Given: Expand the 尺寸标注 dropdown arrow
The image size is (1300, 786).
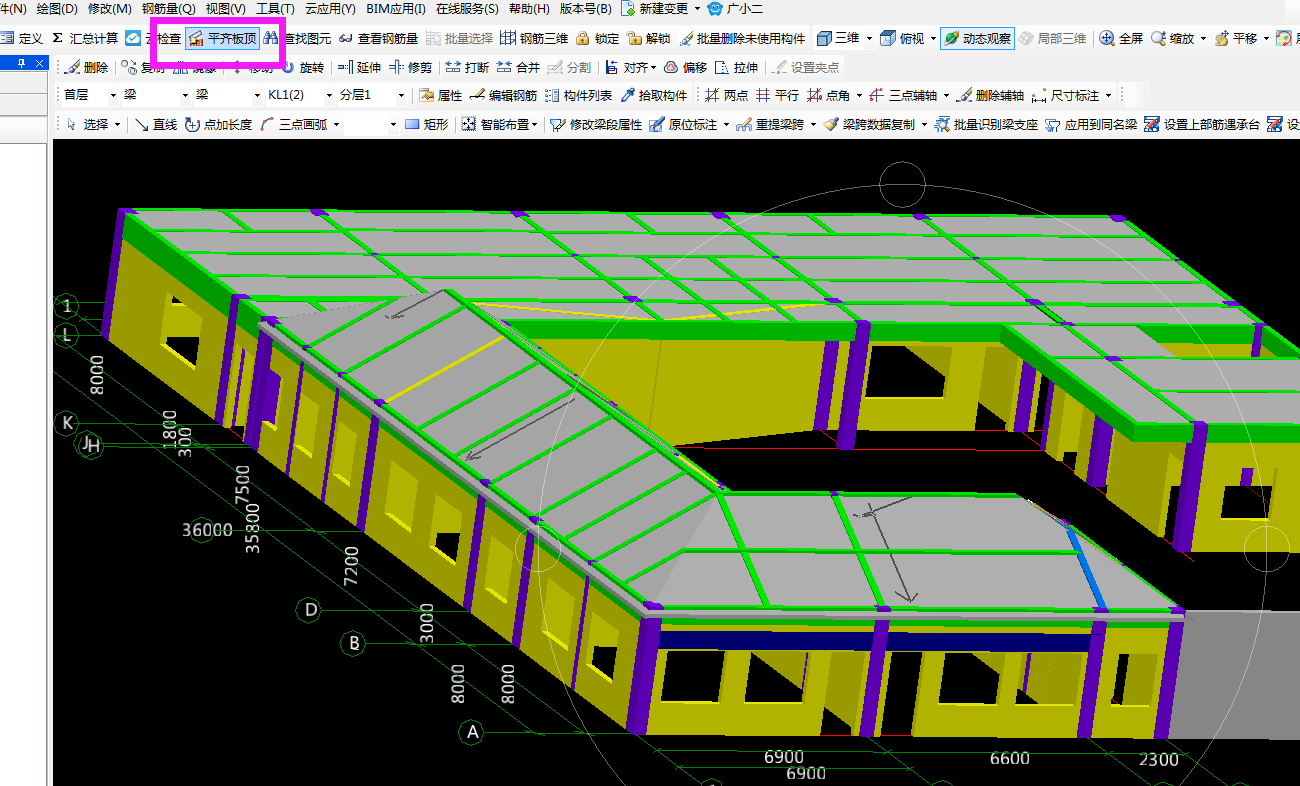Looking at the screenshot, I should pyautogui.click(x=1109, y=96).
